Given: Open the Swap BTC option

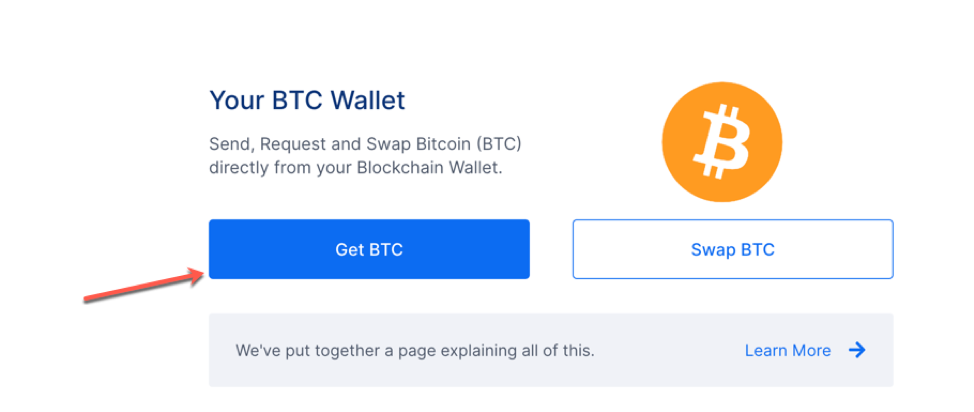Looking at the screenshot, I should click(x=733, y=249).
